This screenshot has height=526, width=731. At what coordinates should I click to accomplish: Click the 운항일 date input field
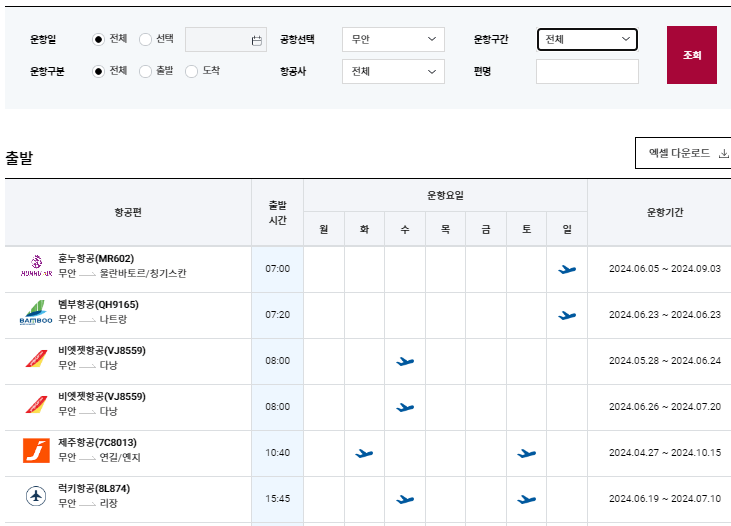[226, 39]
